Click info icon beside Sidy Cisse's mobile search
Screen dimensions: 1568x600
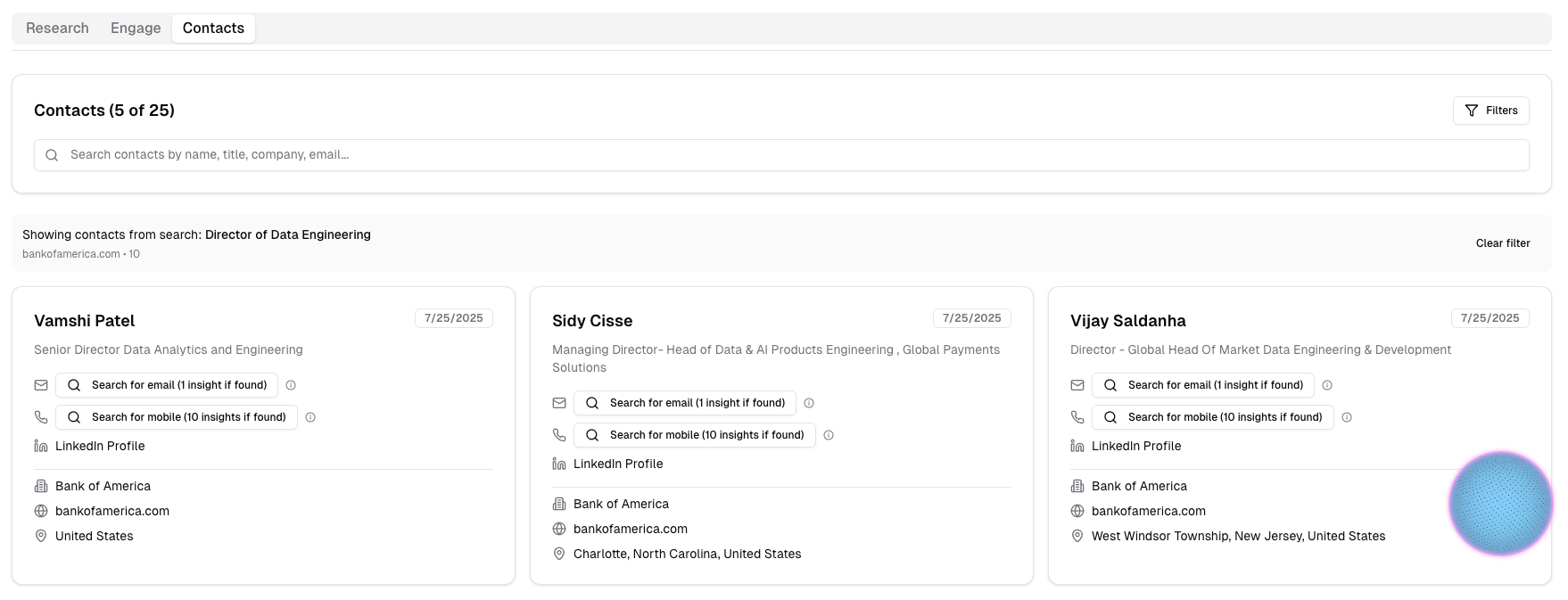829,435
